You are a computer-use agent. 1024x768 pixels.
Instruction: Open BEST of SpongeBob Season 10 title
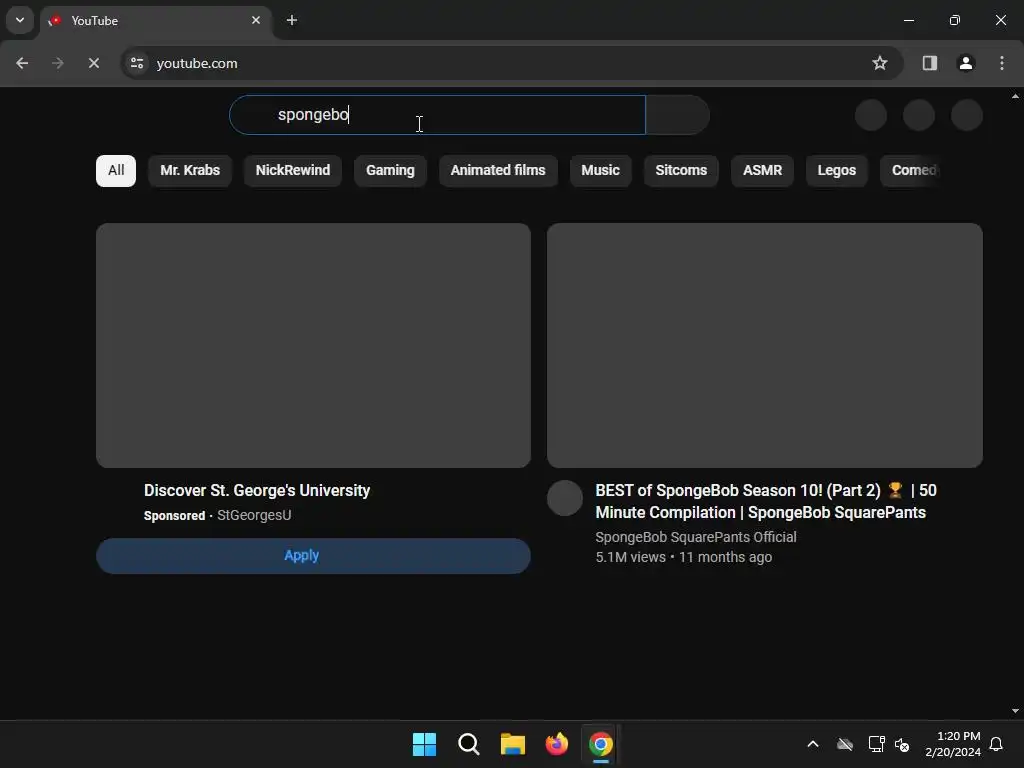[766, 502]
